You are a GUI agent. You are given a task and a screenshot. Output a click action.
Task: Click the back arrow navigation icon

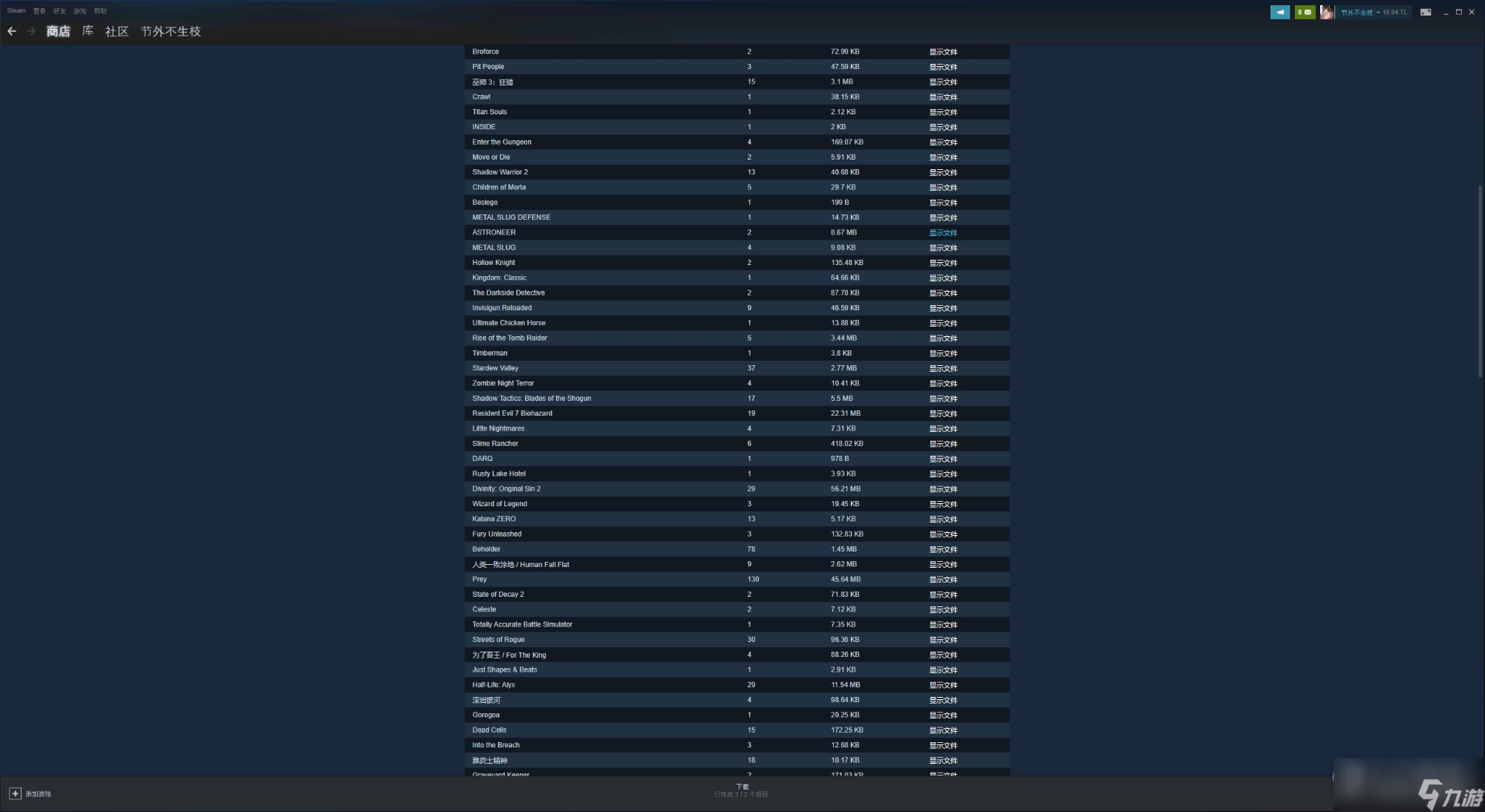click(x=12, y=31)
